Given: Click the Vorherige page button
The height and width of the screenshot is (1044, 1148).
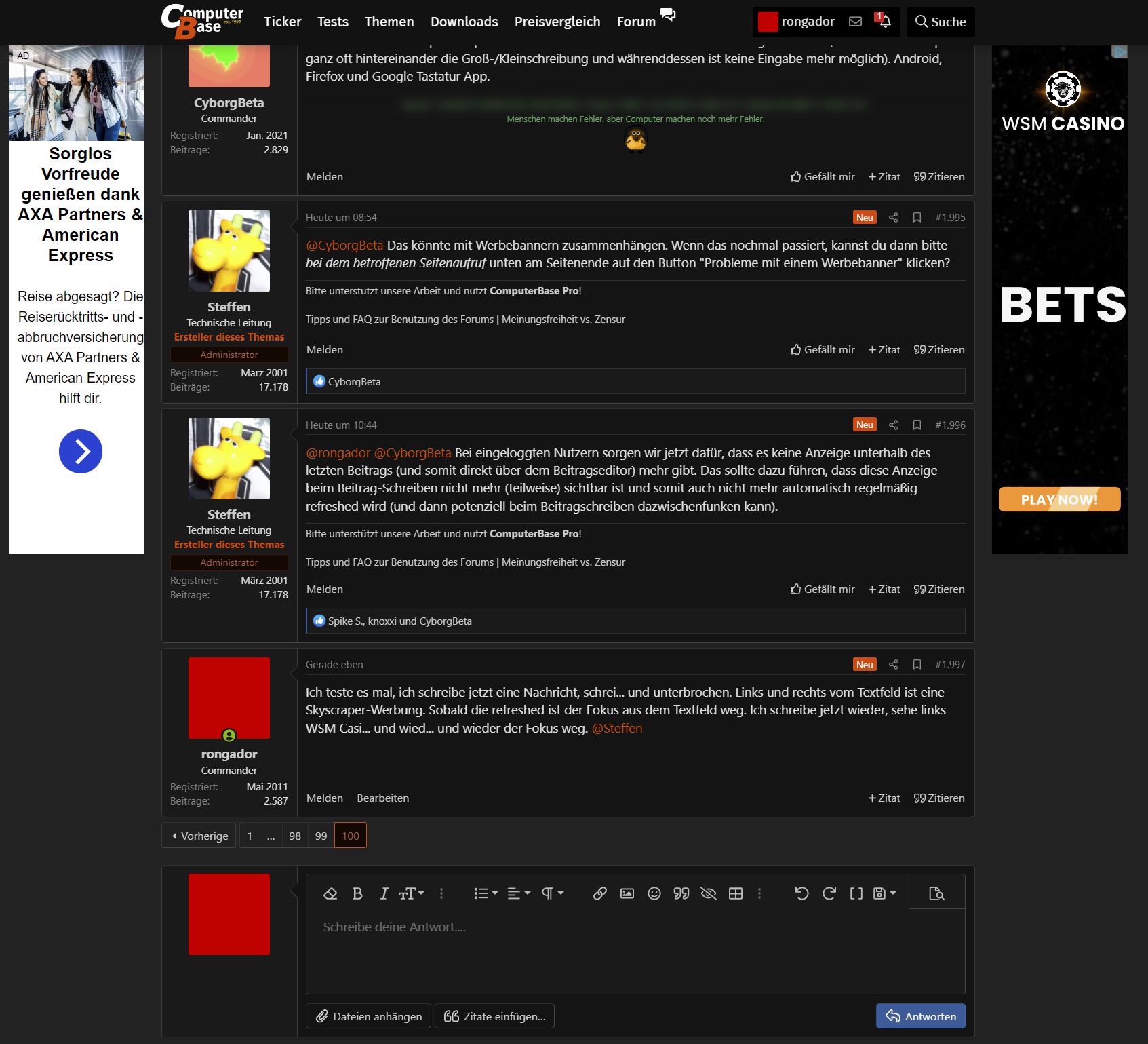Looking at the screenshot, I should click(x=199, y=836).
